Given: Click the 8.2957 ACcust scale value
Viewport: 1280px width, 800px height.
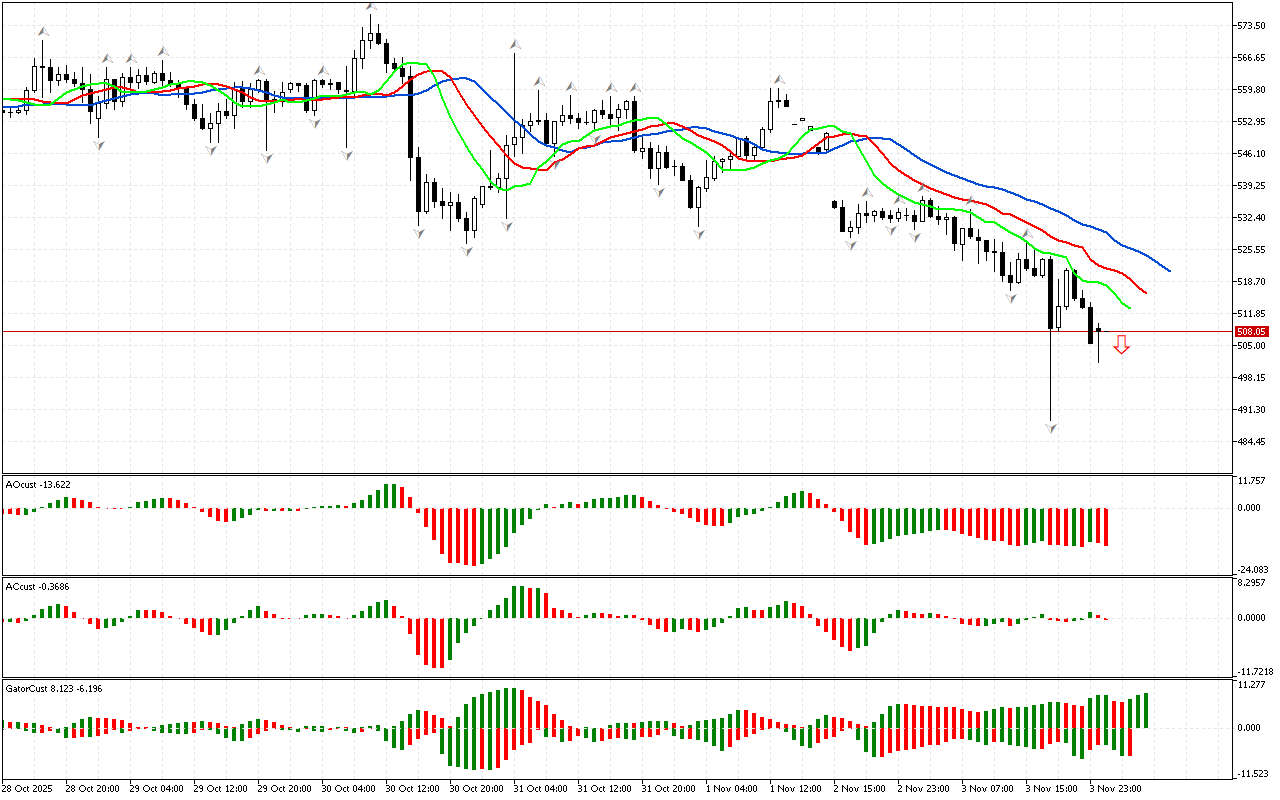Looking at the screenshot, I should pos(1252,581).
